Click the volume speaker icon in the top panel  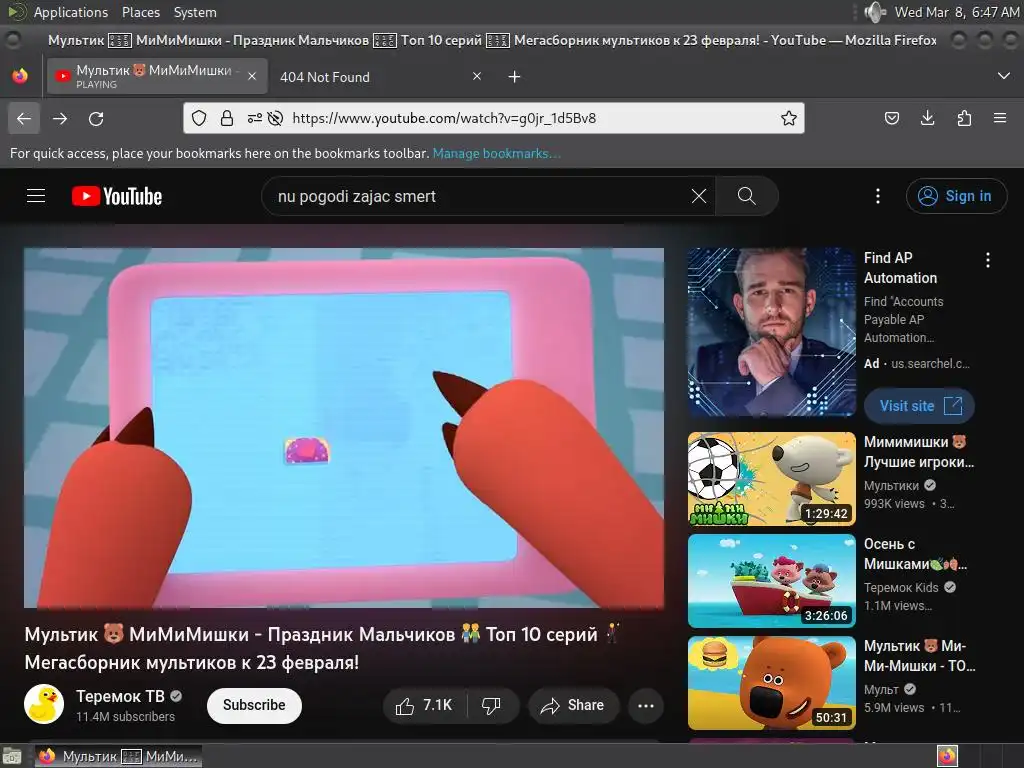875,12
